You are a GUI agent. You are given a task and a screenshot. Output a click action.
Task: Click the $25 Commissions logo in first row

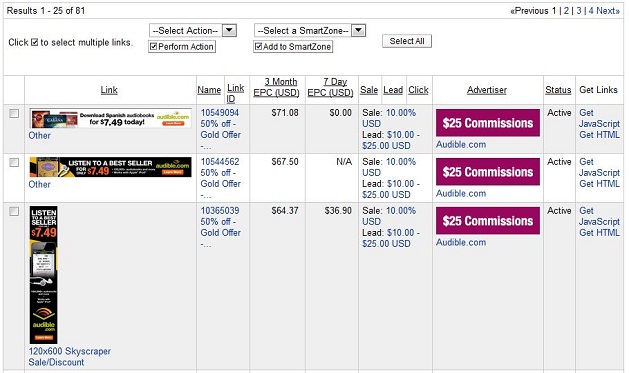pos(488,123)
